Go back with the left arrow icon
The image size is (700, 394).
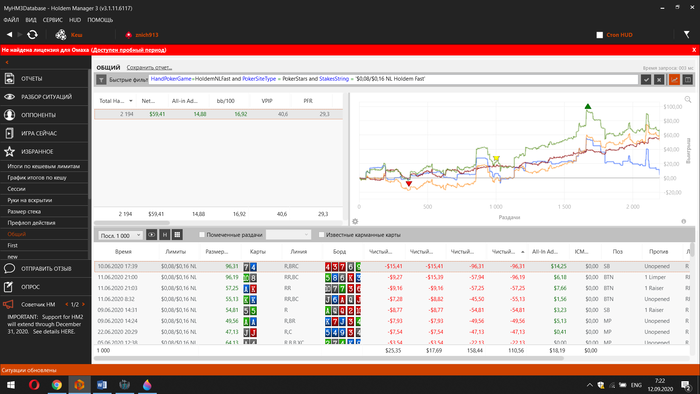(x=9, y=34)
